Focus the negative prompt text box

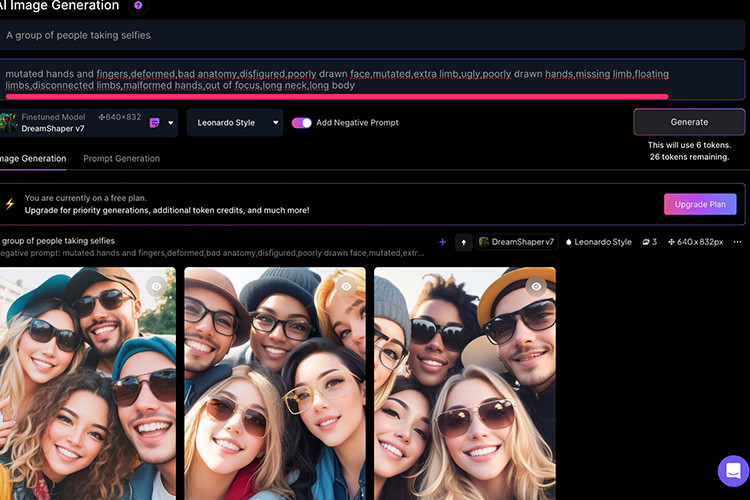click(x=372, y=79)
